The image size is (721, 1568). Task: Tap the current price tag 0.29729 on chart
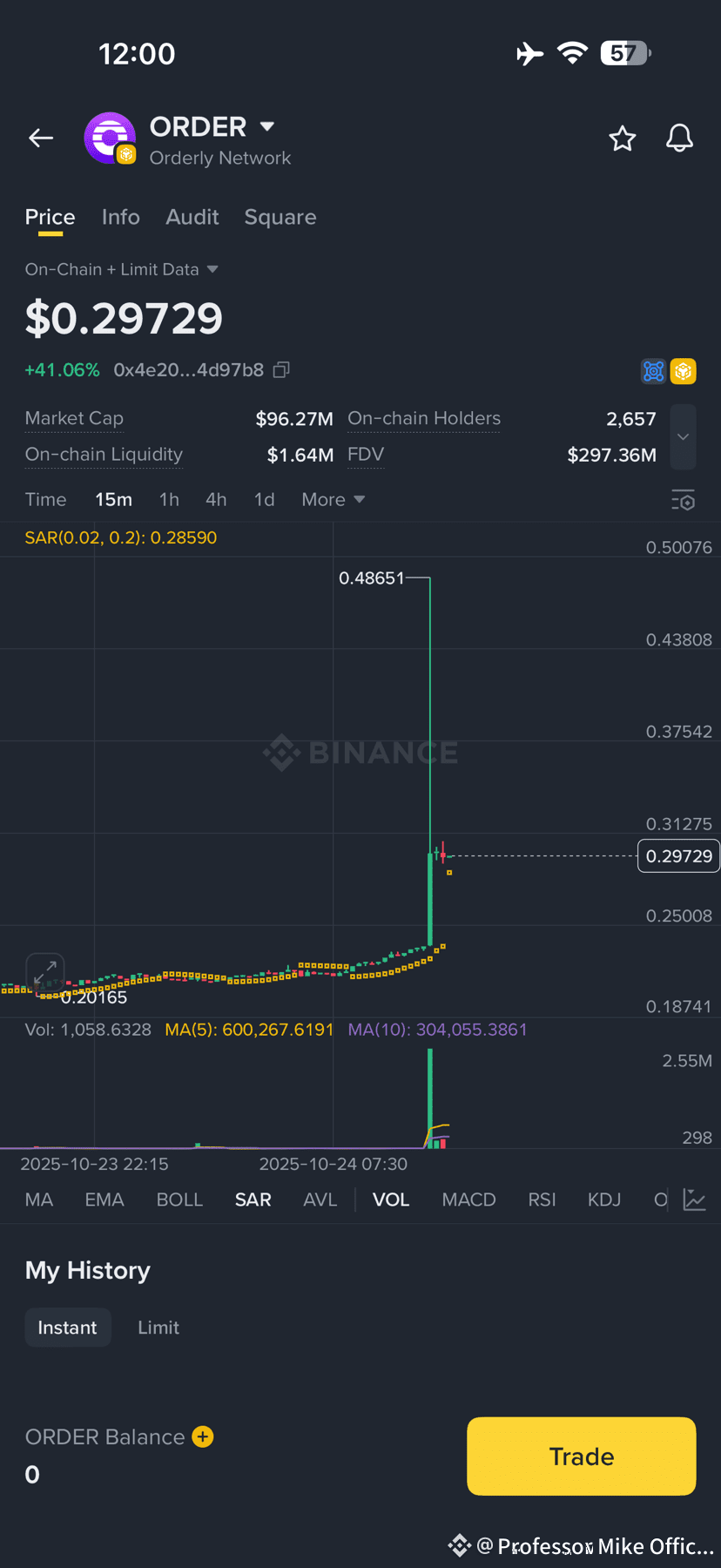679,856
